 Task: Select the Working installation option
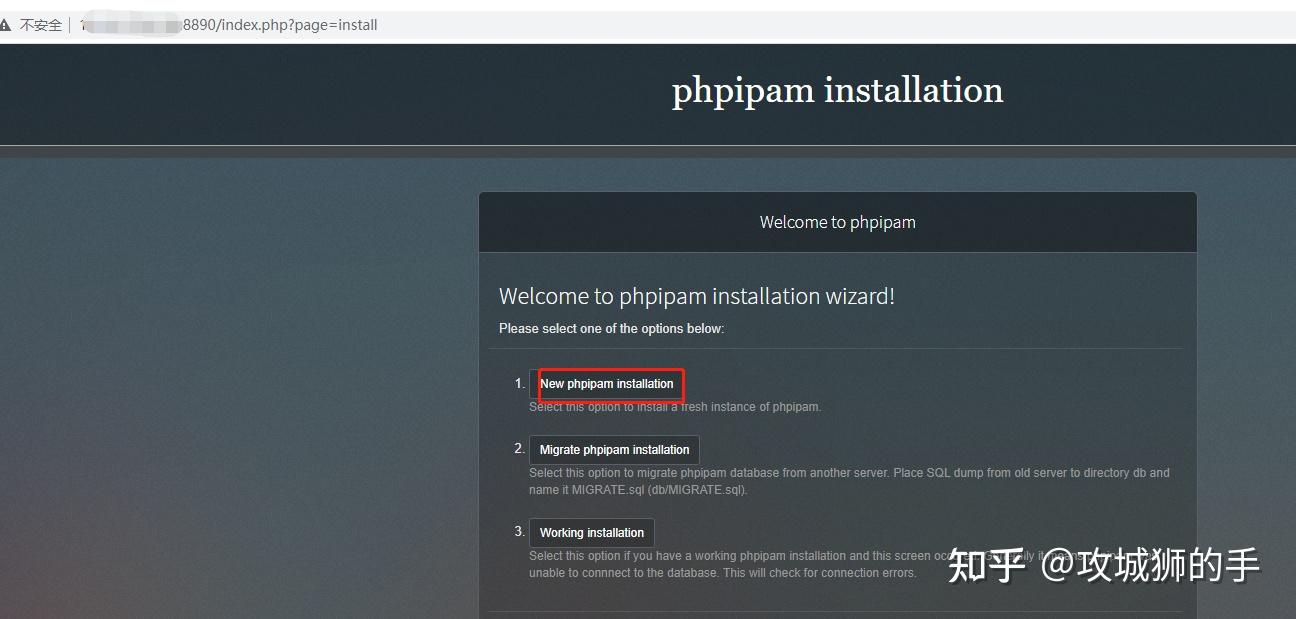pos(592,533)
